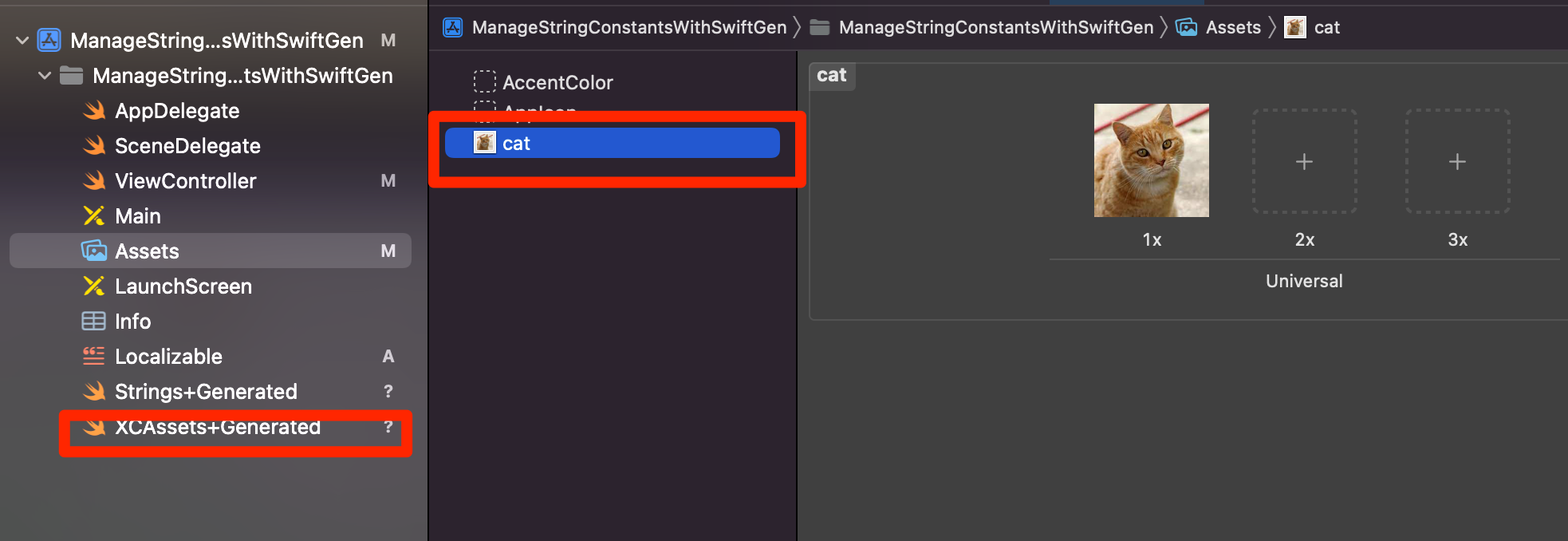The height and width of the screenshot is (541, 1568).
Task: Click the Info property list table icon
Action: [94, 321]
